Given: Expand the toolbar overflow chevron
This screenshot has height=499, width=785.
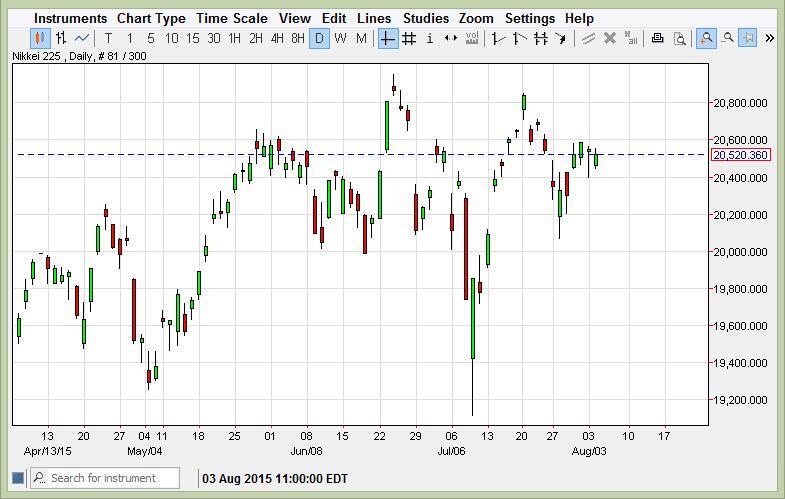Looking at the screenshot, I should click(769, 38).
